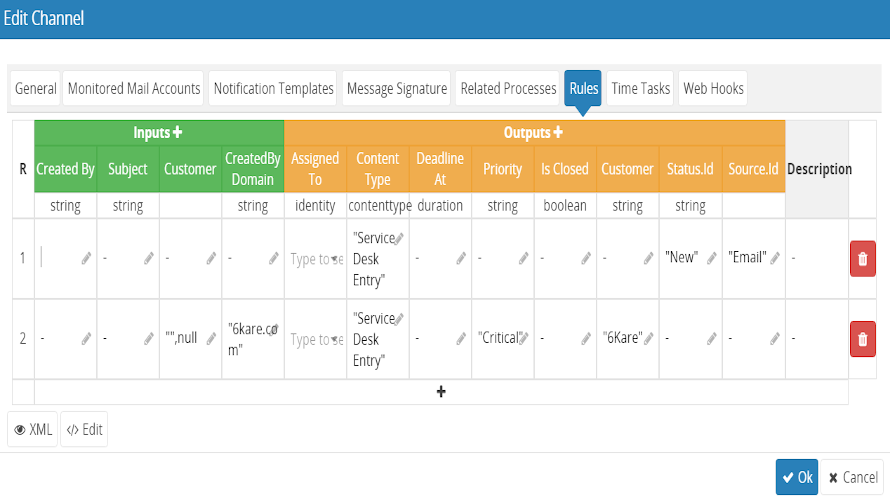Add a new rule row with plus

[x=441, y=392]
